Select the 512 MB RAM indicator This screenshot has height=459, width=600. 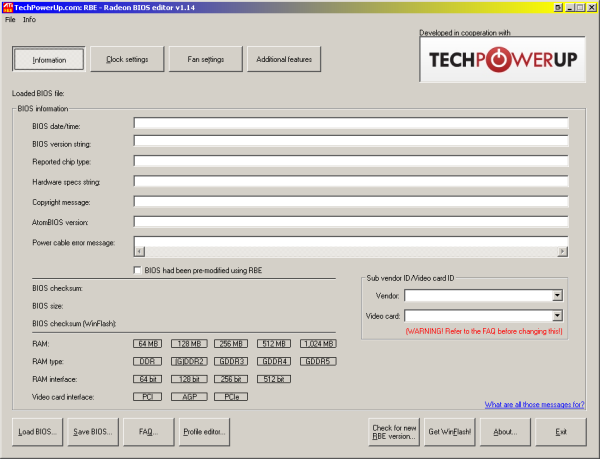pyautogui.click(x=274, y=343)
